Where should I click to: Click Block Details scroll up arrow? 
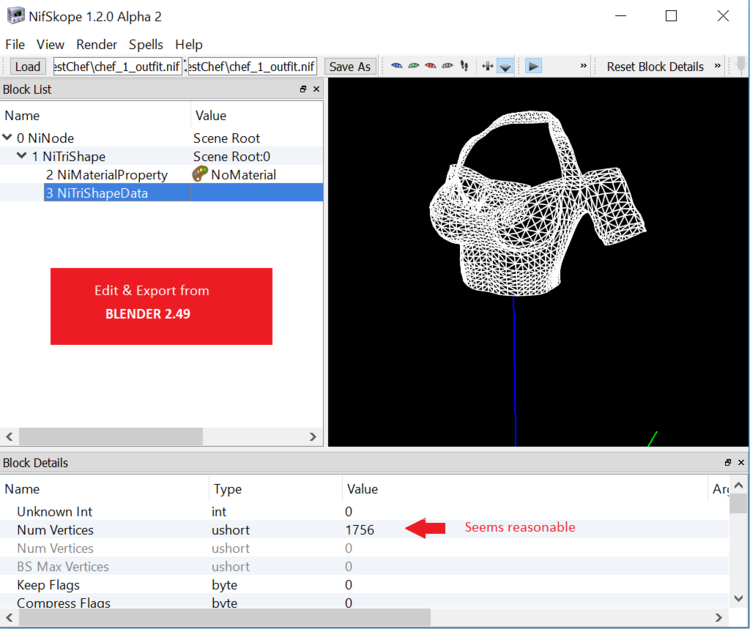point(738,486)
